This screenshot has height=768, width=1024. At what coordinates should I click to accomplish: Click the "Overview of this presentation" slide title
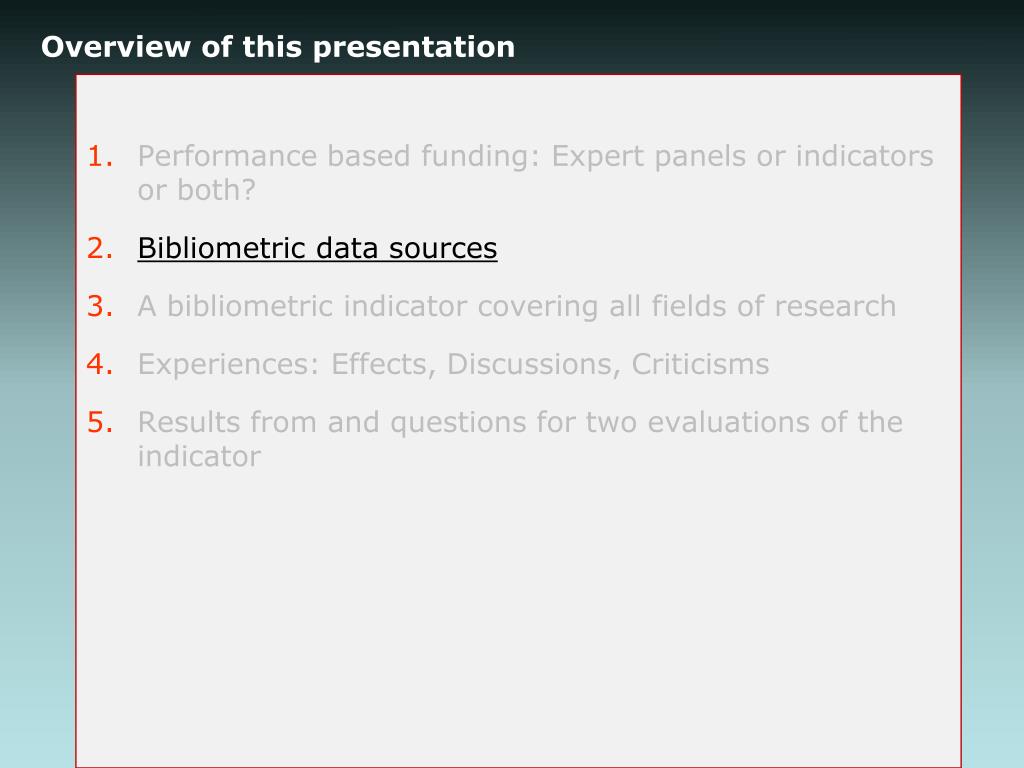click(x=278, y=48)
